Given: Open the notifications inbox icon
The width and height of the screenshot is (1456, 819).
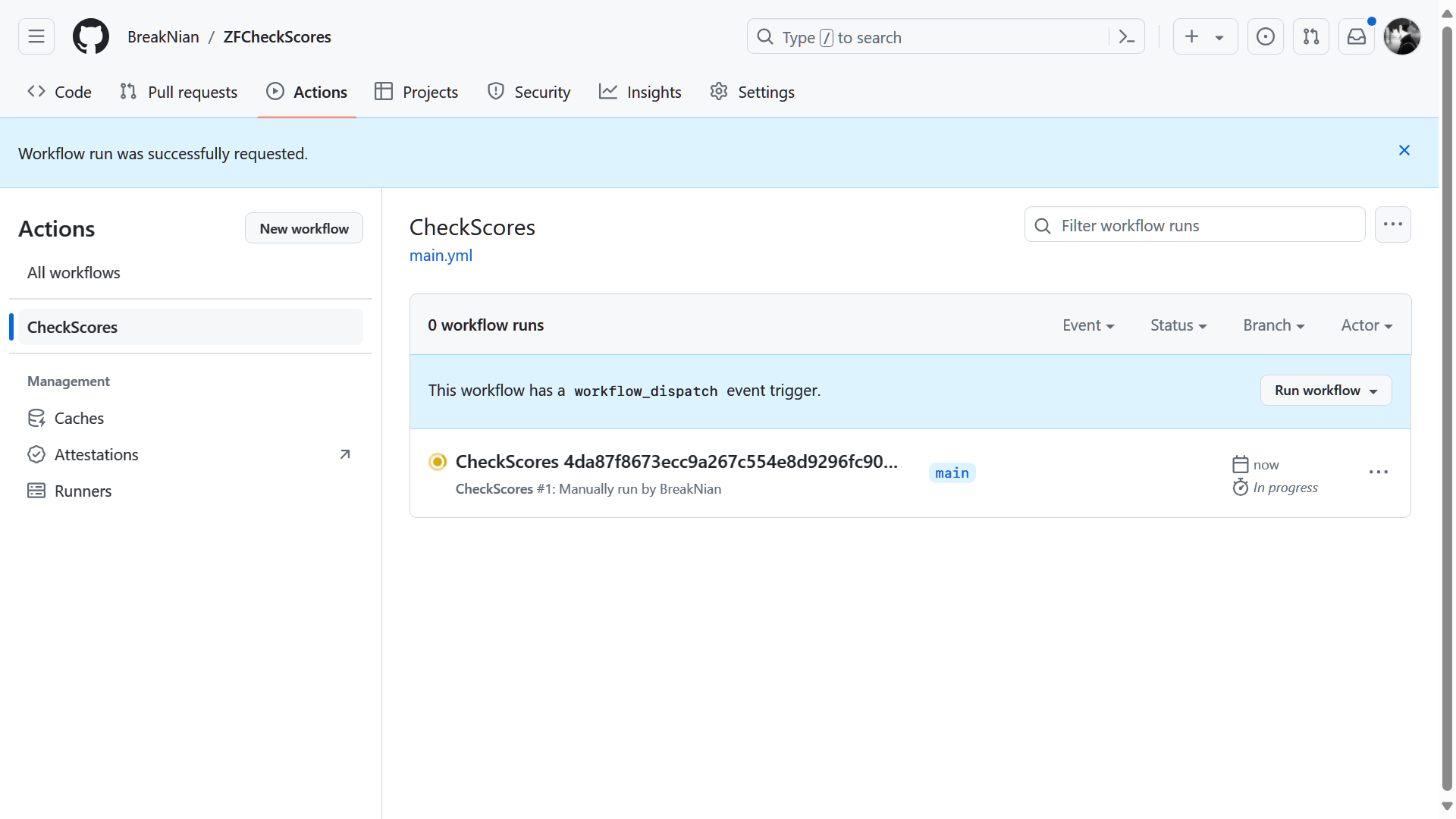Looking at the screenshot, I should click(1357, 36).
